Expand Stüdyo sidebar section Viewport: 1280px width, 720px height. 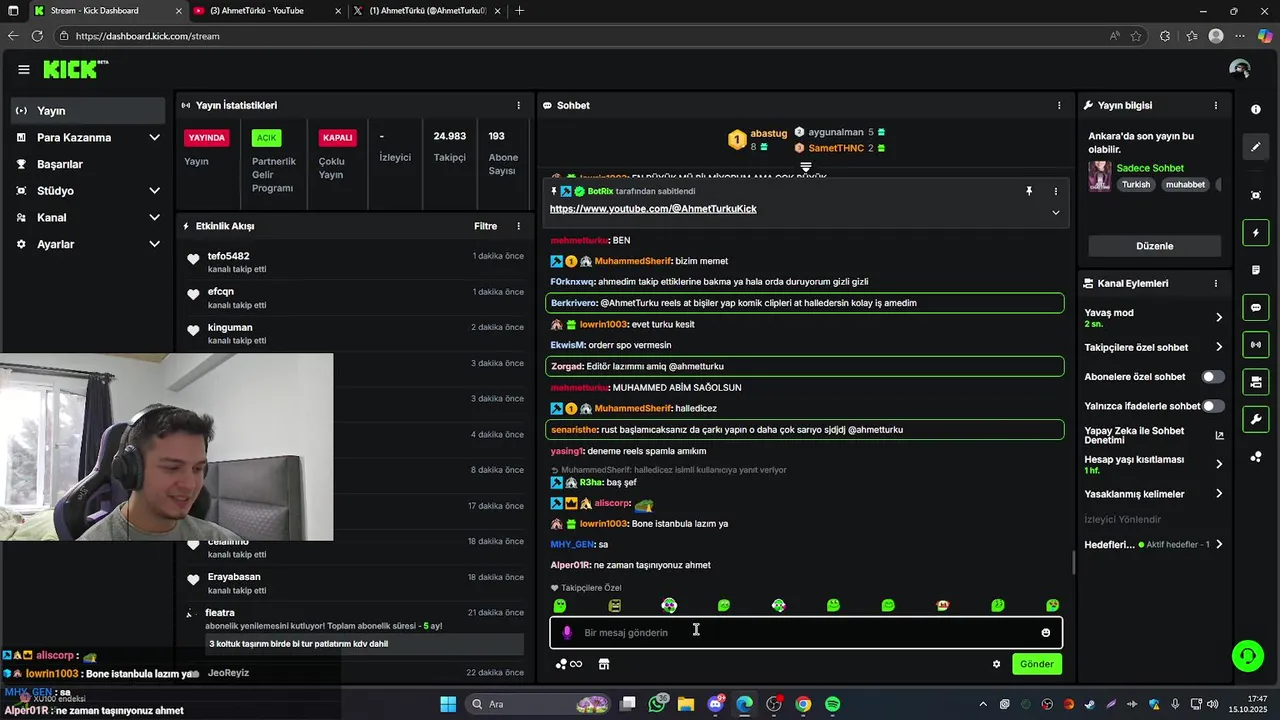click(x=154, y=190)
